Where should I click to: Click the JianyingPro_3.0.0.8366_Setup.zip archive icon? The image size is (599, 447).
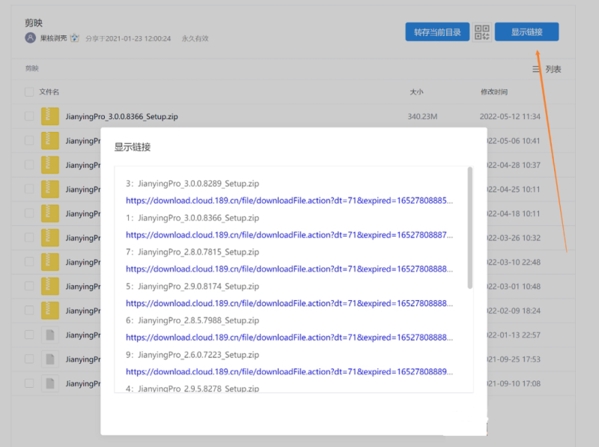click(x=50, y=116)
